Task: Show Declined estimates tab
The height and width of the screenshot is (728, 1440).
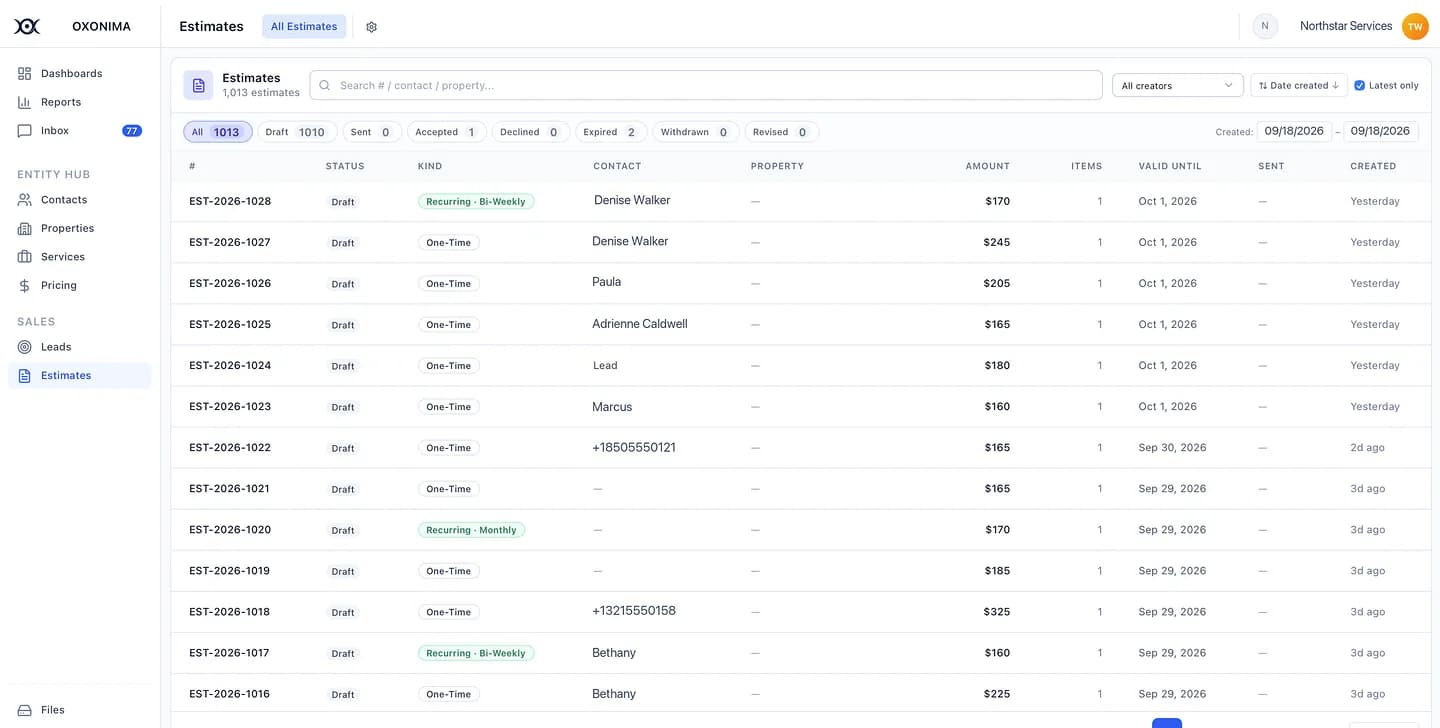Action: [x=531, y=132]
